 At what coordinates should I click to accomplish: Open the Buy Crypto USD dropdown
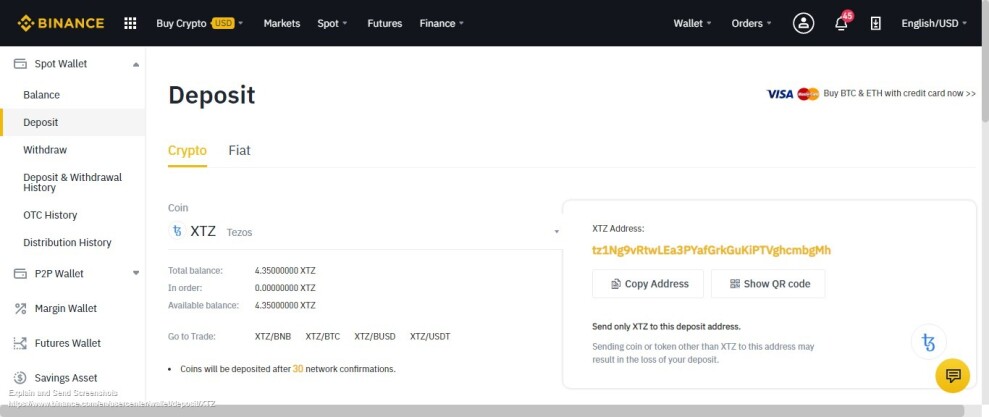click(x=199, y=23)
